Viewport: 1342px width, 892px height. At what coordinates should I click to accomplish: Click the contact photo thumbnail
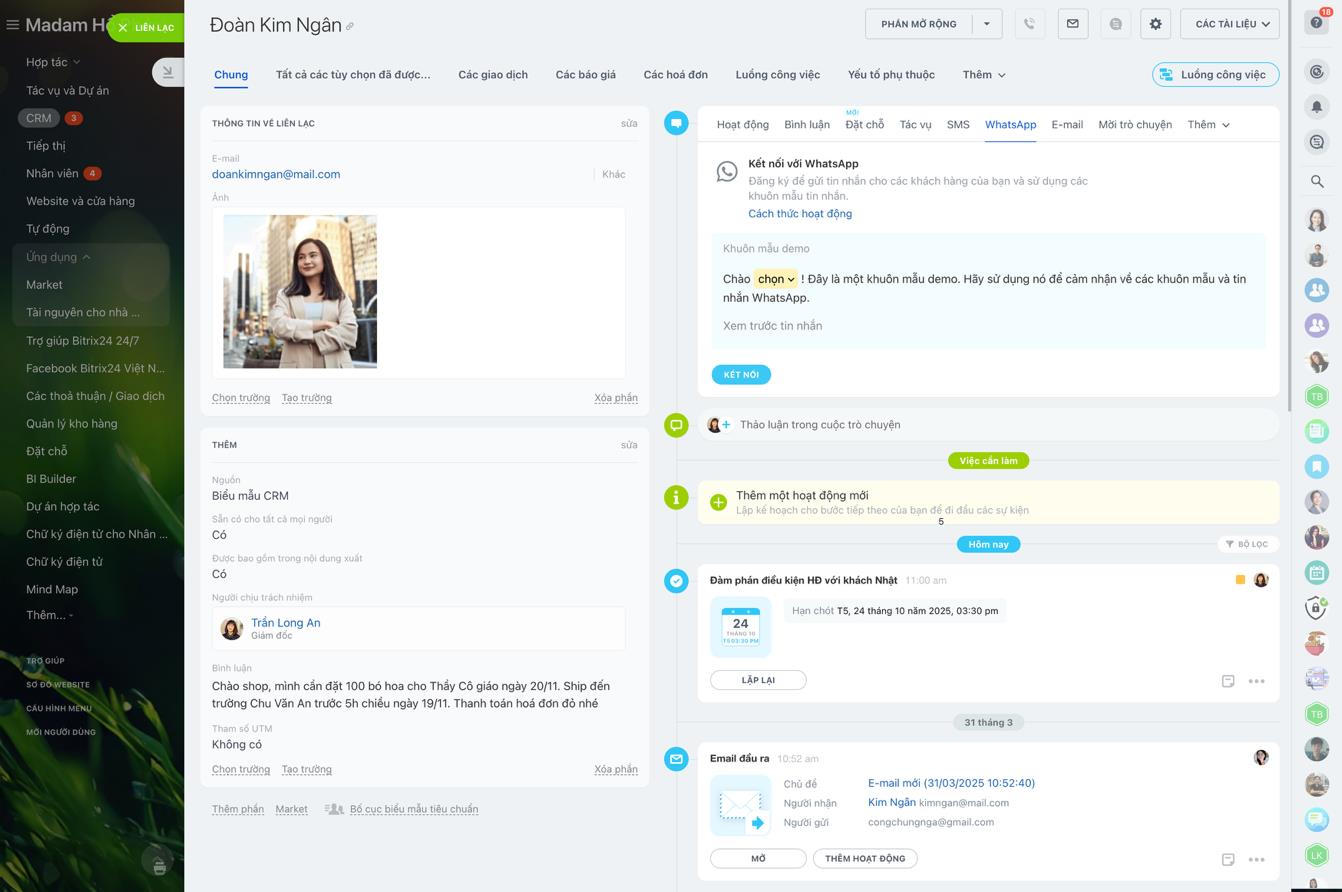coord(300,291)
